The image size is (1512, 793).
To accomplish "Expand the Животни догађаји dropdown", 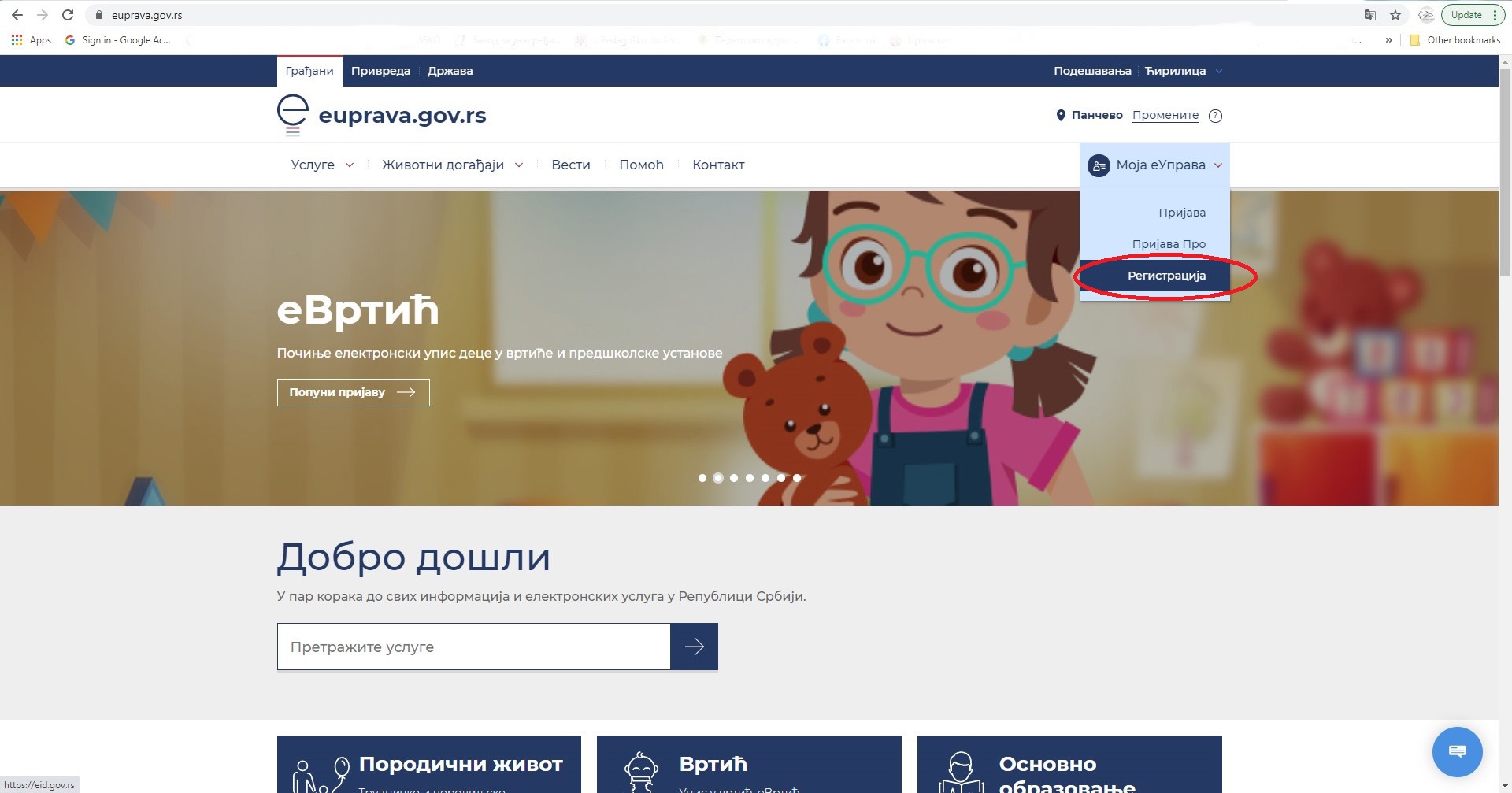I will [x=452, y=165].
